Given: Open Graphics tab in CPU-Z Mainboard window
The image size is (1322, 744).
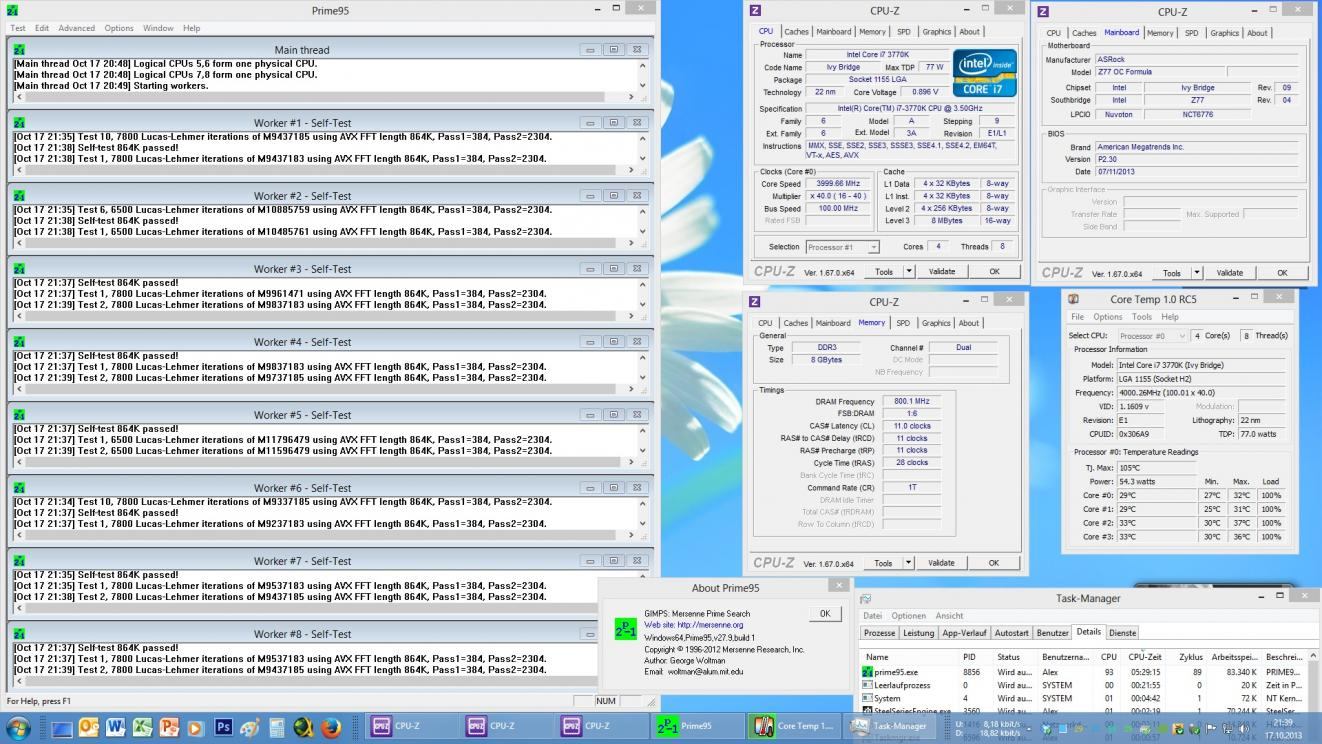Looking at the screenshot, I should [1224, 33].
